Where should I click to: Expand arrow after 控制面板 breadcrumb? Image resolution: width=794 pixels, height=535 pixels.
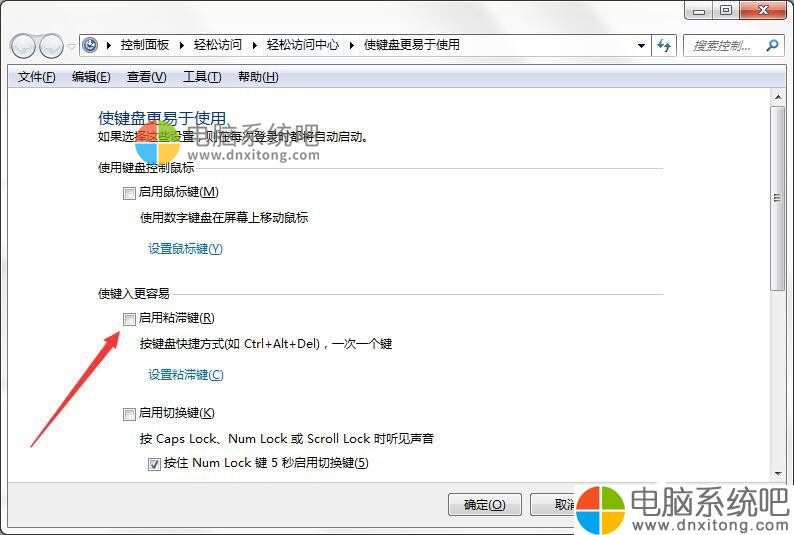(x=182, y=46)
